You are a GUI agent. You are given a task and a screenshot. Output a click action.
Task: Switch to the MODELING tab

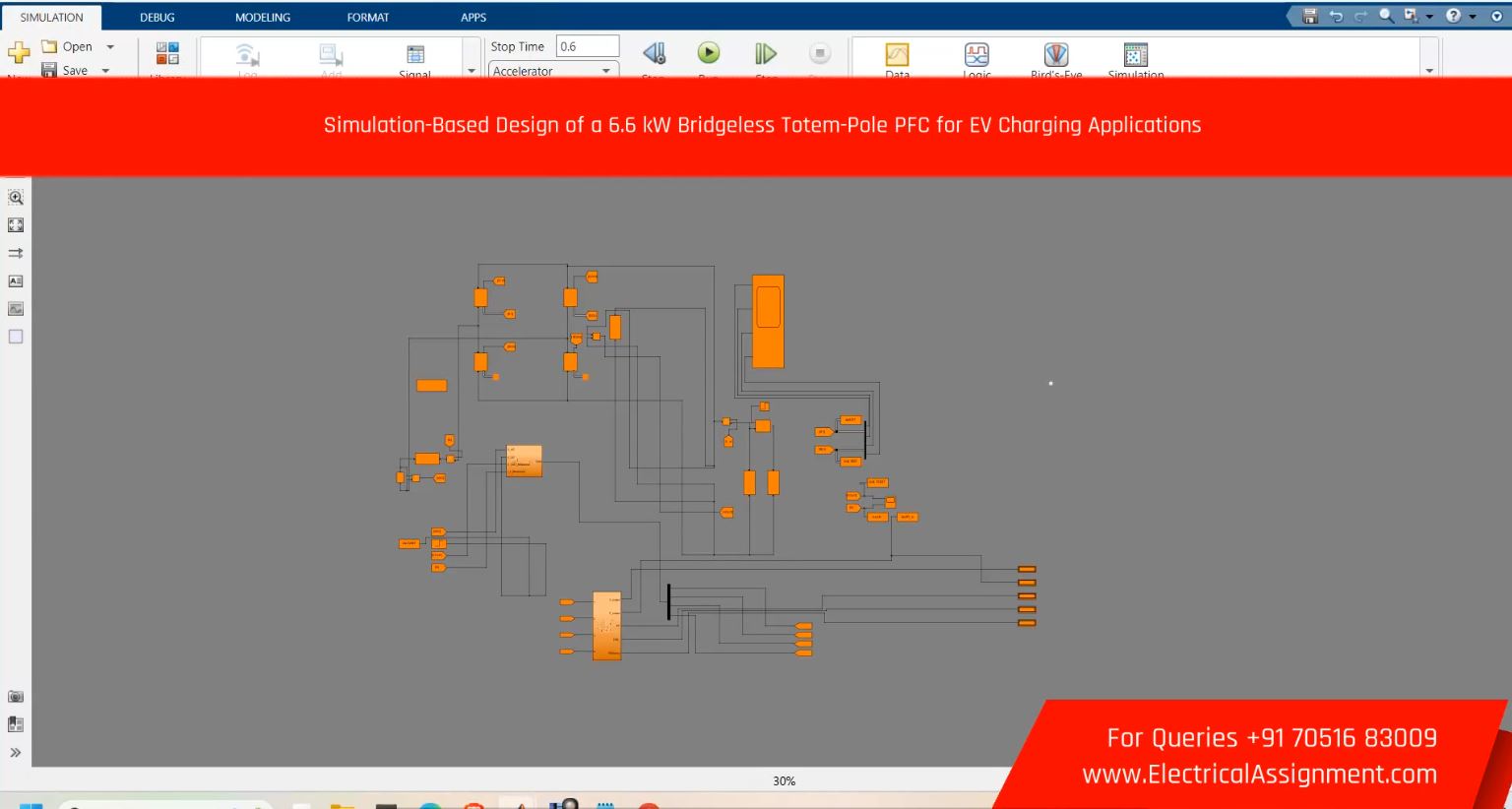(x=262, y=17)
